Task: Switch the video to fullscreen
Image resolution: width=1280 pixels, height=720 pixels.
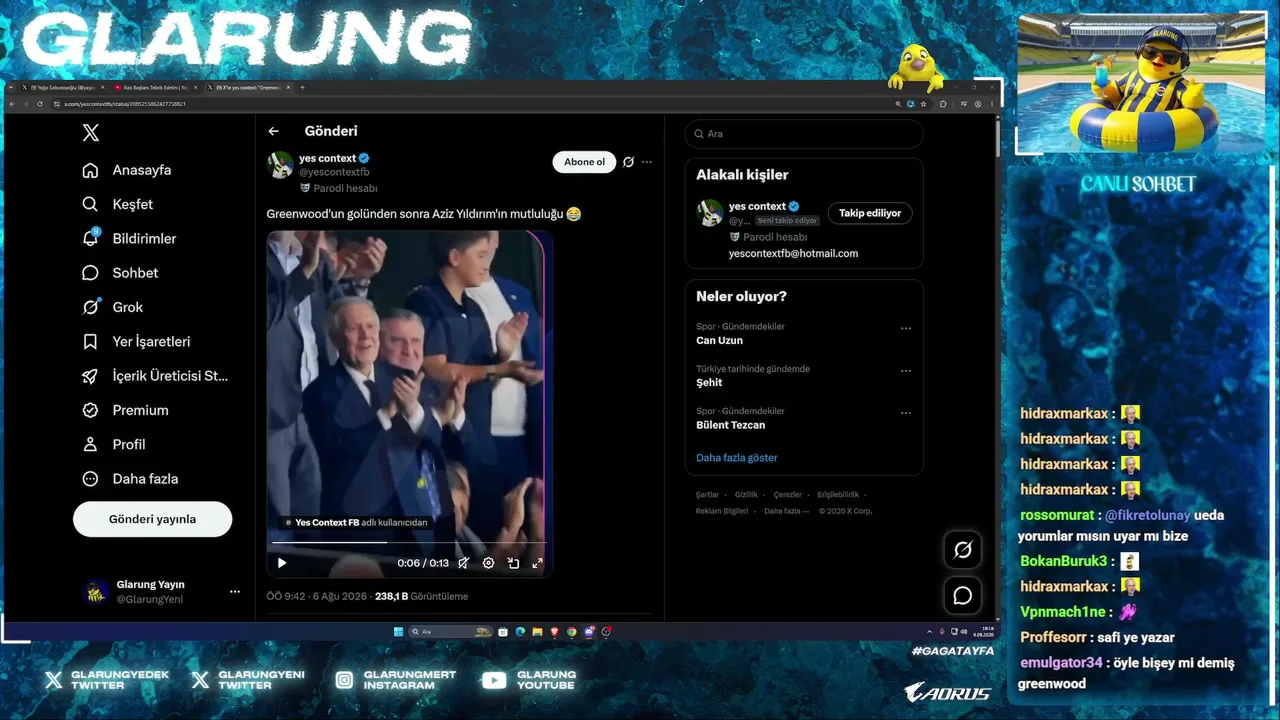Action: (x=537, y=563)
